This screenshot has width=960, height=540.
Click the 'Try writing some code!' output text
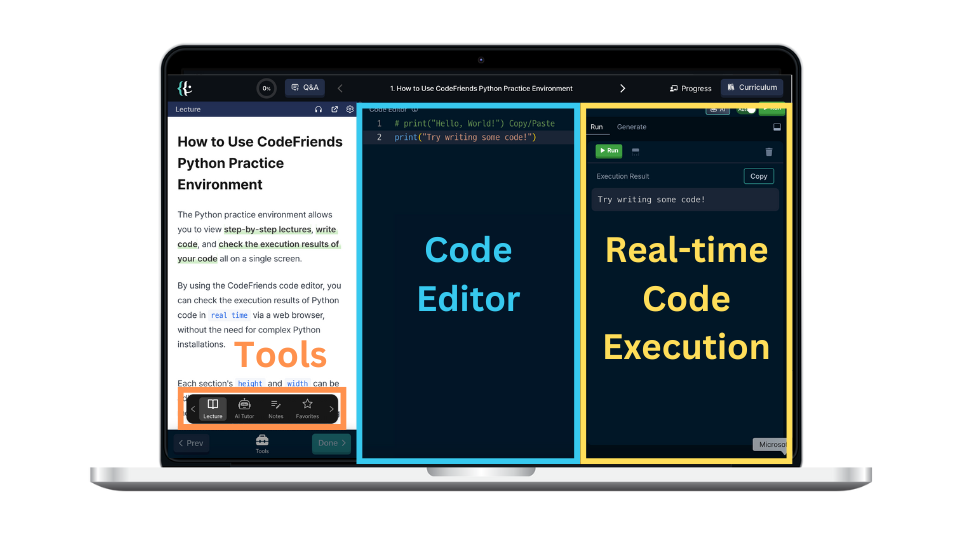tap(651, 200)
